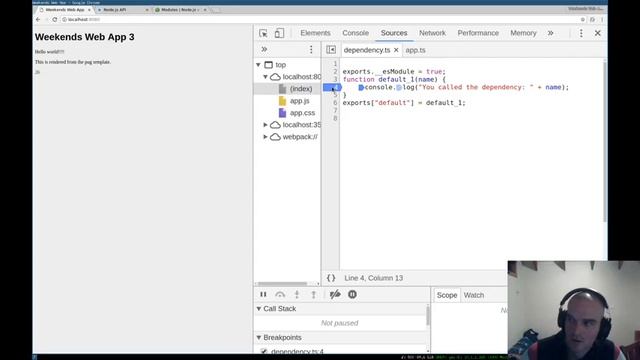Switch to the Modules Node.js browser tab
Image resolution: width=640 pixels, height=360 pixels.
[180, 9]
